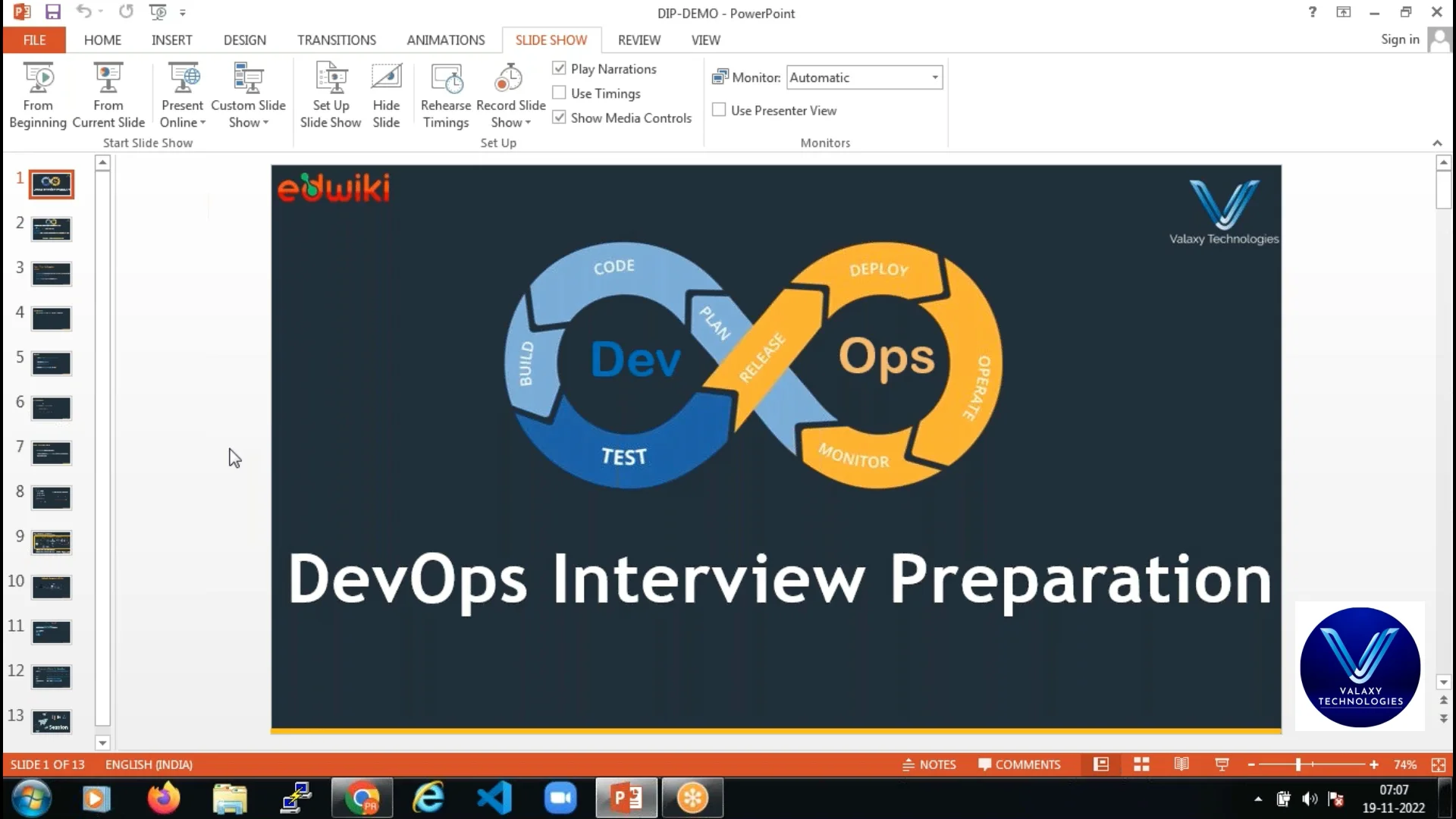
Task: Collapse the ribbon with the chevron
Action: pyautogui.click(x=1437, y=143)
